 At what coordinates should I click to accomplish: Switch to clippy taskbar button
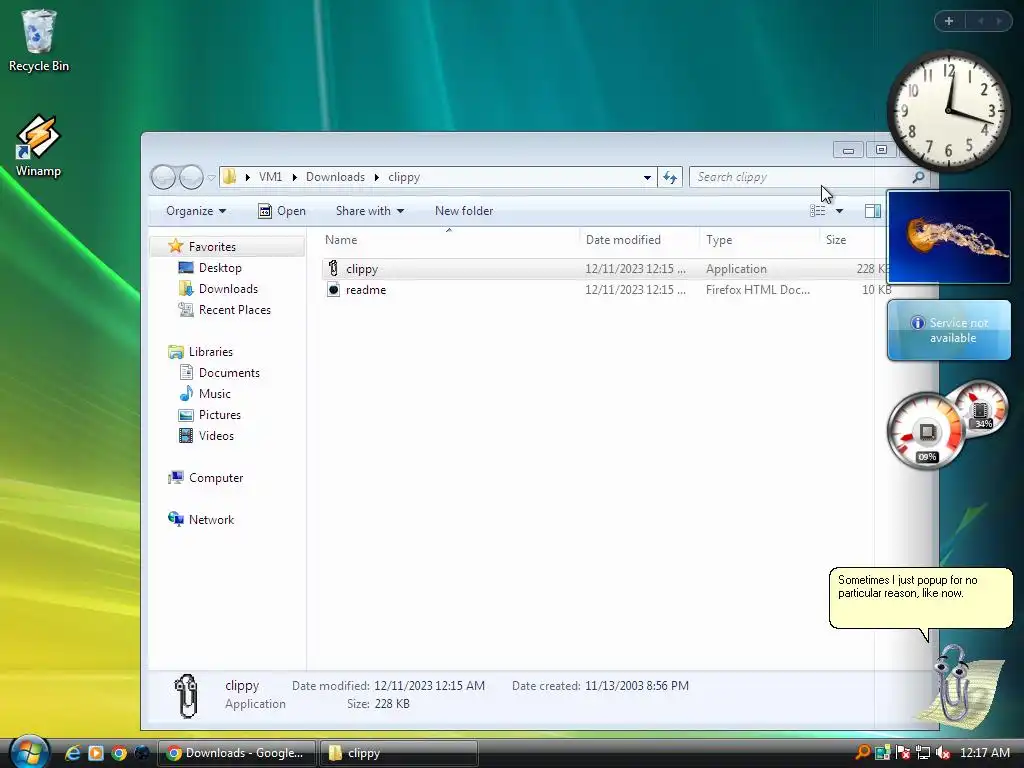[398, 753]
